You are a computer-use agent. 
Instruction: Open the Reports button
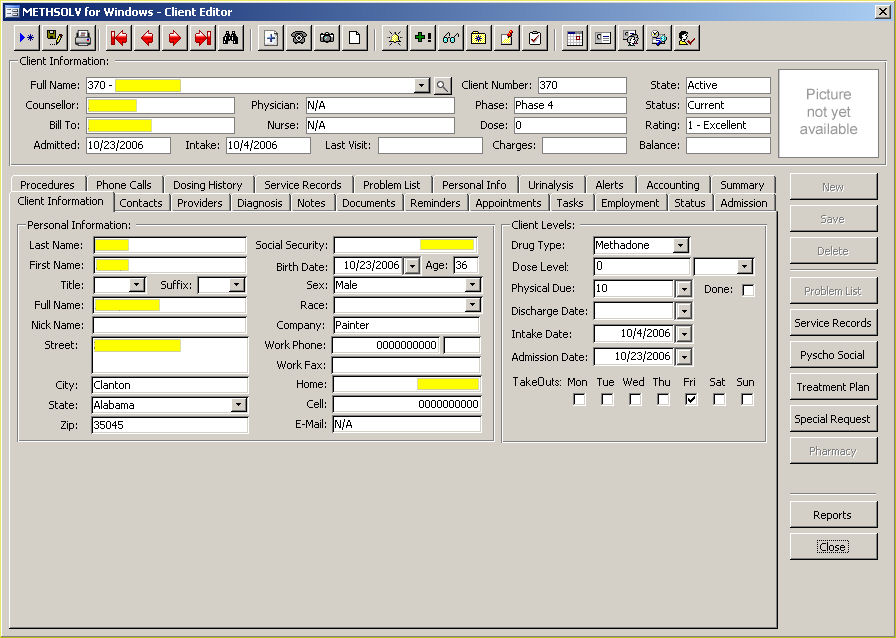[833, 515]
